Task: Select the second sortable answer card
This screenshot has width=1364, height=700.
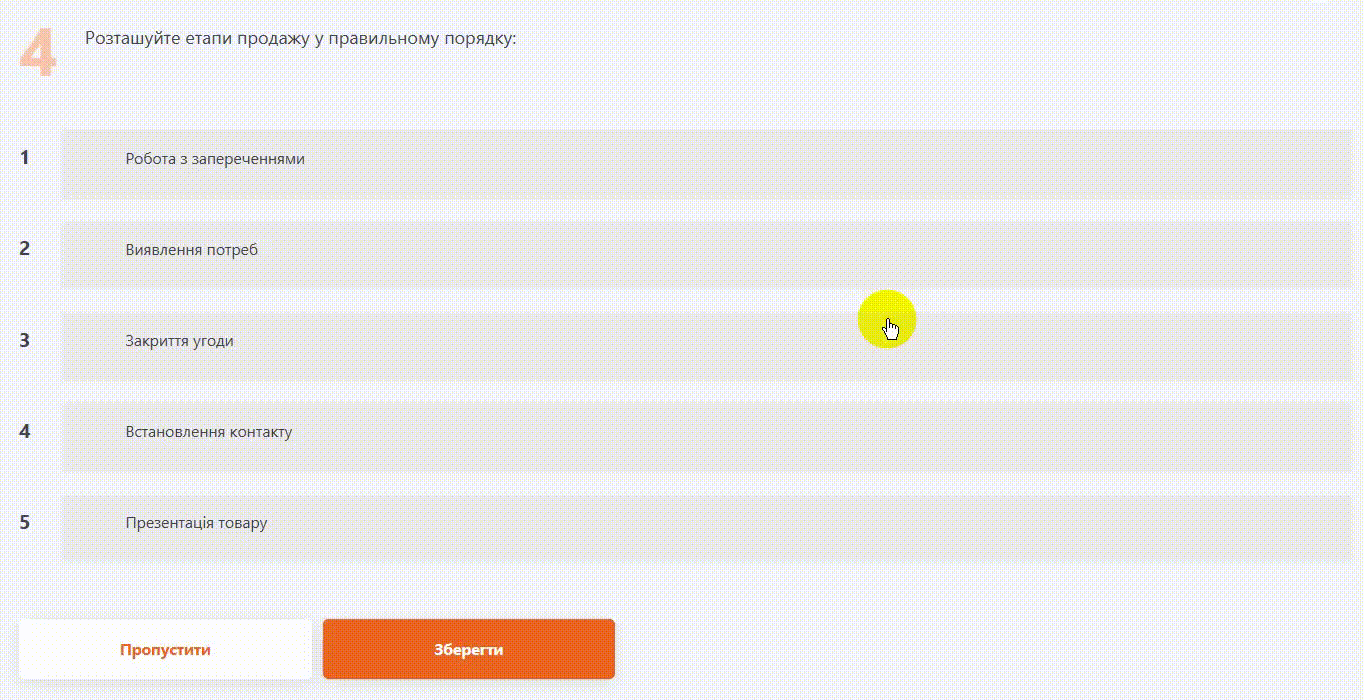Action: 706,255
